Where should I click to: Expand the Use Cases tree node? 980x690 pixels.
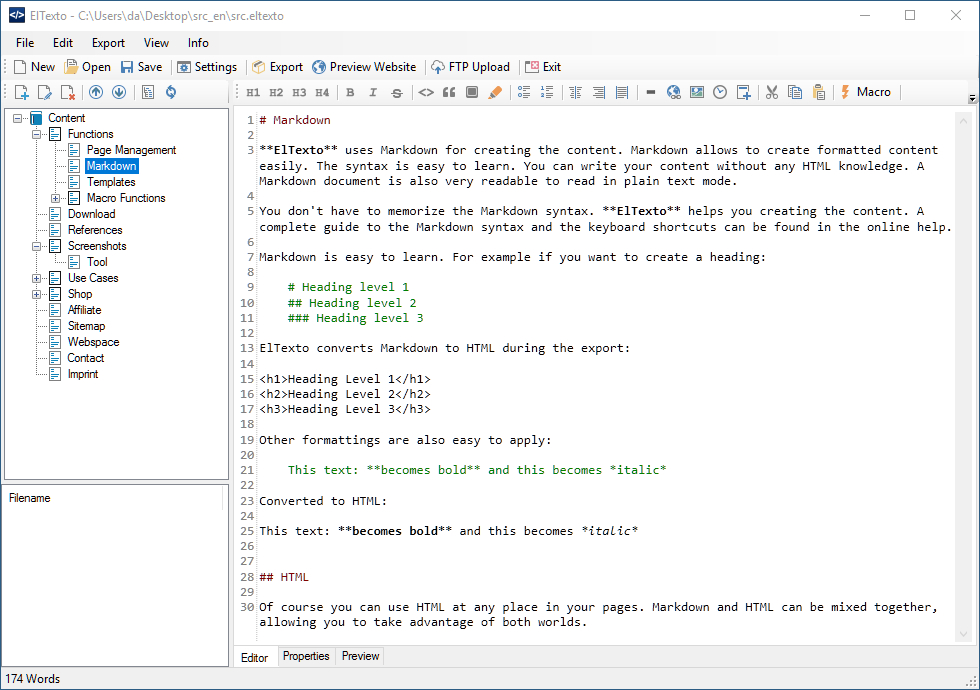(37, 278)
